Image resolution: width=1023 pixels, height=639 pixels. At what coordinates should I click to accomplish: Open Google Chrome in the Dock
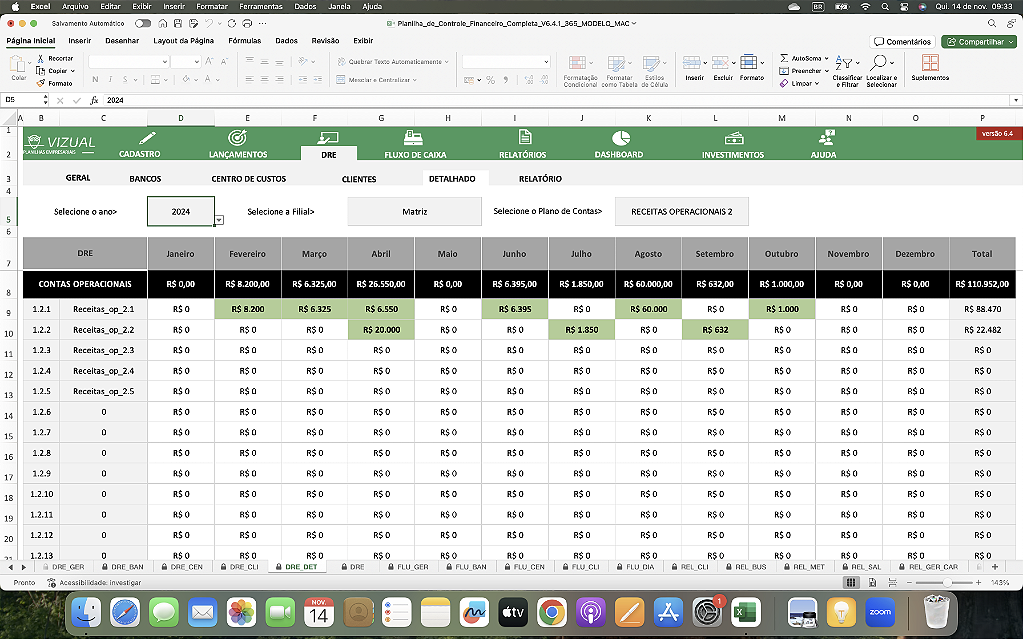pos(552,613)
